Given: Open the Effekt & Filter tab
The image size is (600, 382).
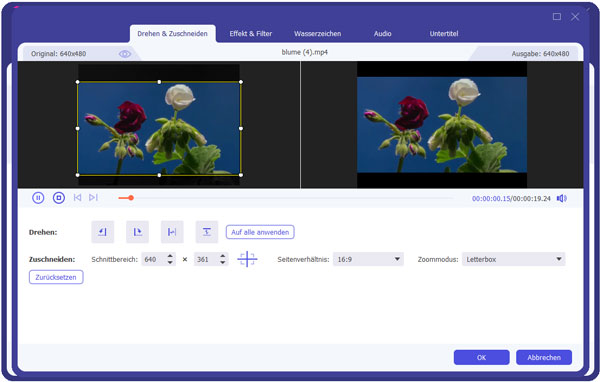Looking at the screenshot, I should (251, 34).
